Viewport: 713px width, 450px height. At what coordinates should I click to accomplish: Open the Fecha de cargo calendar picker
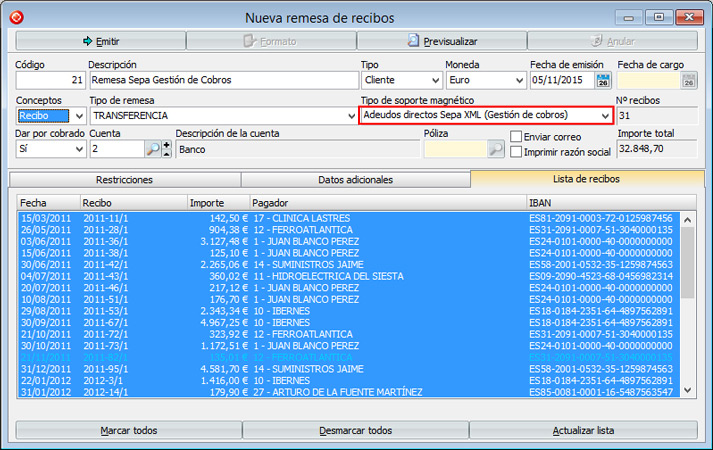pos(688,81)
